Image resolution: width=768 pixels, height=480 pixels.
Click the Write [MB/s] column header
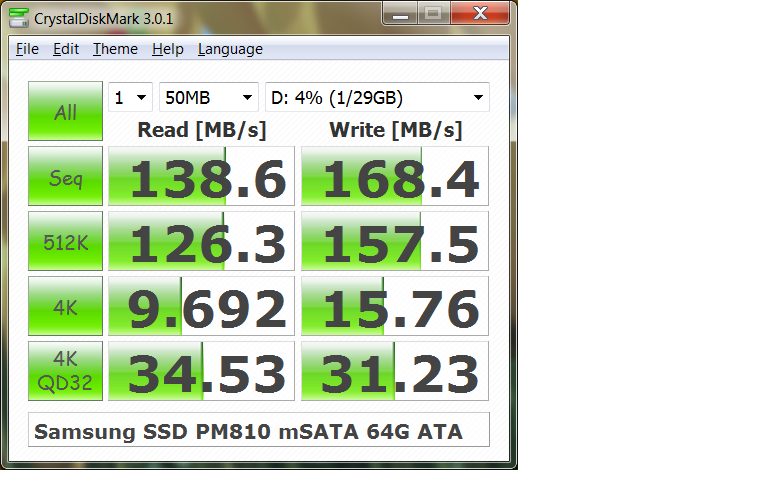[396, 130]
